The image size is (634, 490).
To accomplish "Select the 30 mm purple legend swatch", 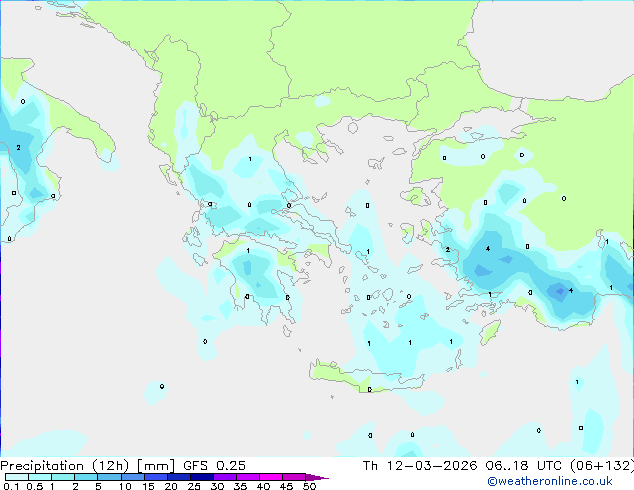I will (x=224, y=477).
